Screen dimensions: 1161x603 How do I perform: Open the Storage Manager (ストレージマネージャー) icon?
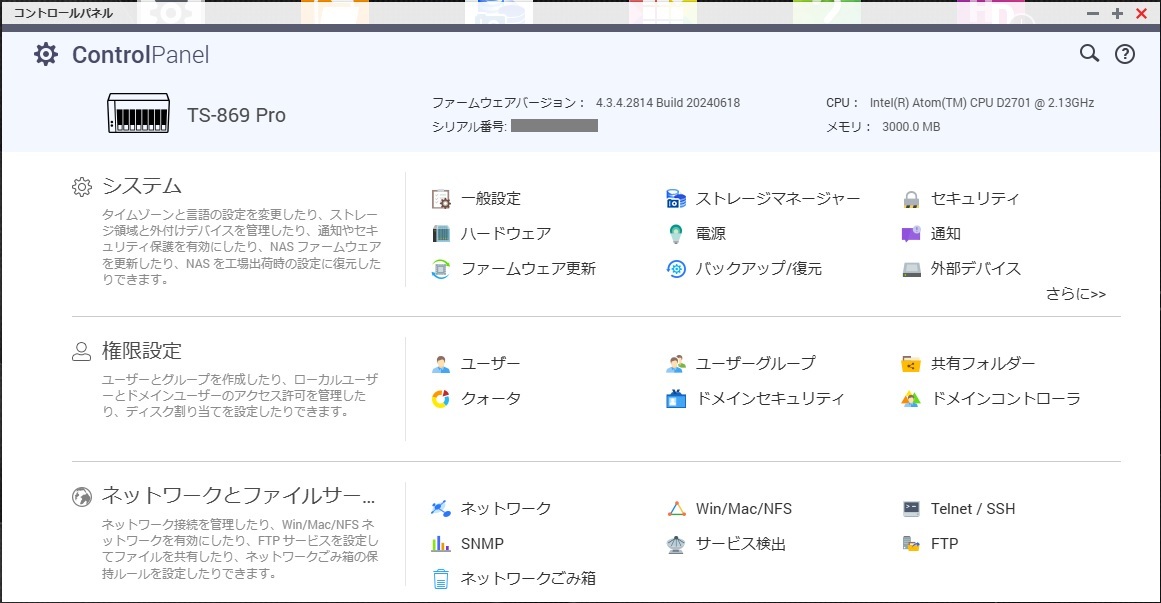676,199
